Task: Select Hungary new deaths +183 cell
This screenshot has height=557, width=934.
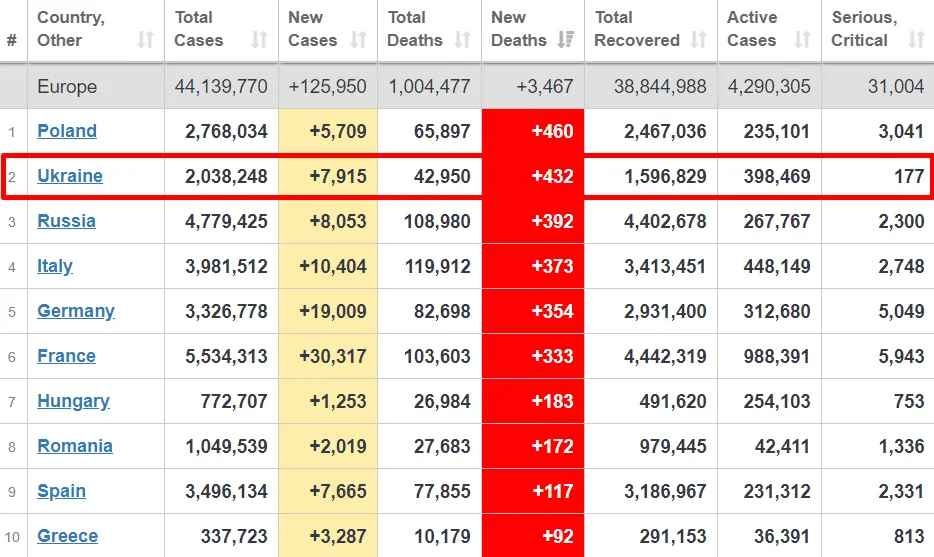Action: (533, 402)
